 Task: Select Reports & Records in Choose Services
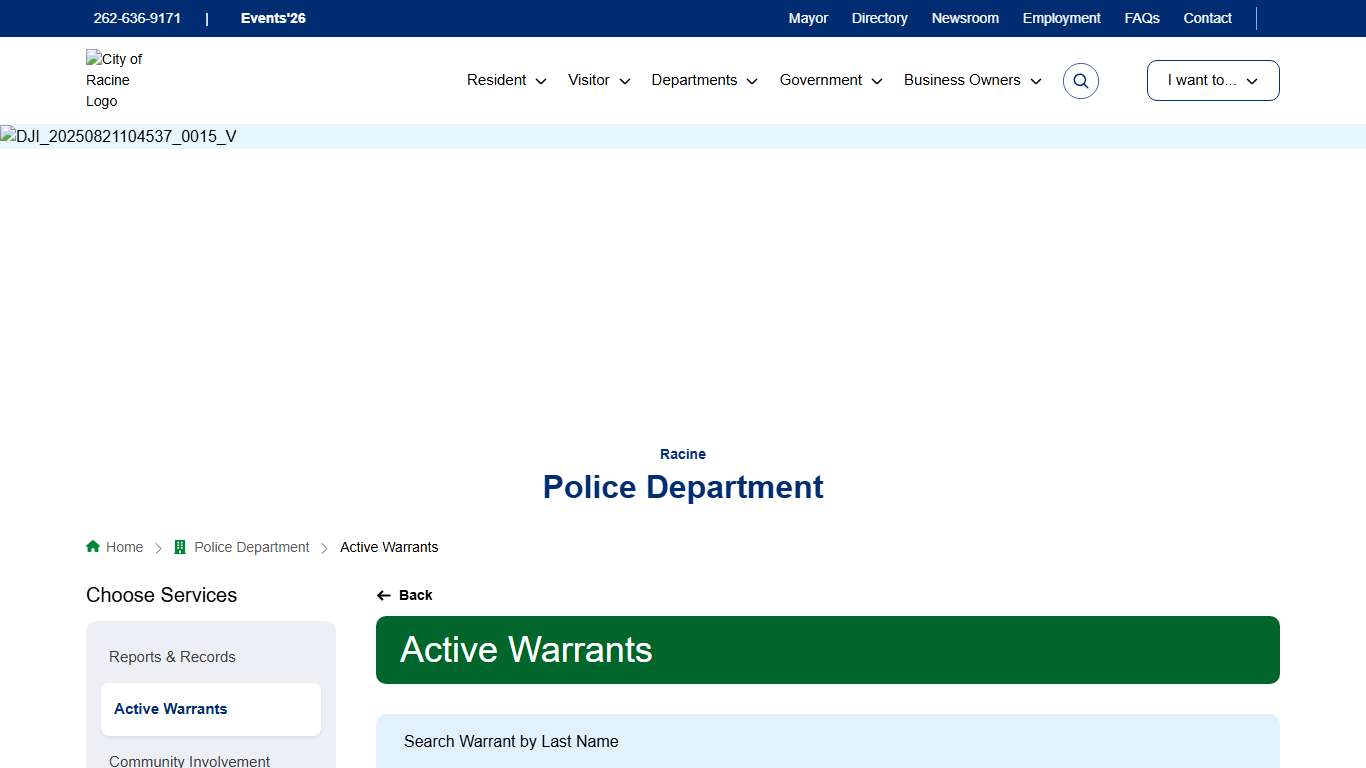click(172, 657)
